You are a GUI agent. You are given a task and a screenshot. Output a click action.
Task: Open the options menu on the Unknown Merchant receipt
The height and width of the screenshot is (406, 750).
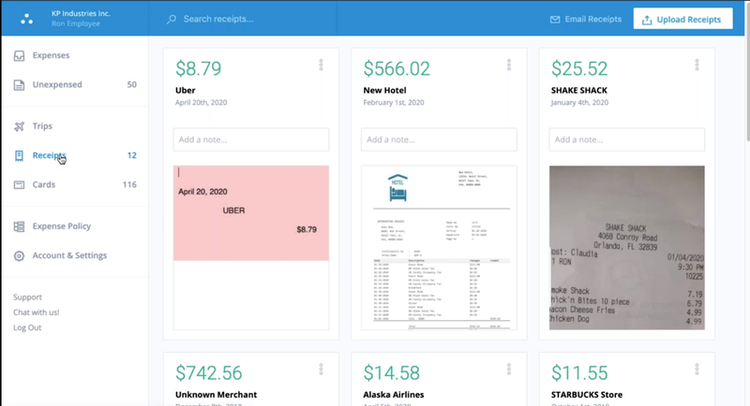tap(321, 369)
